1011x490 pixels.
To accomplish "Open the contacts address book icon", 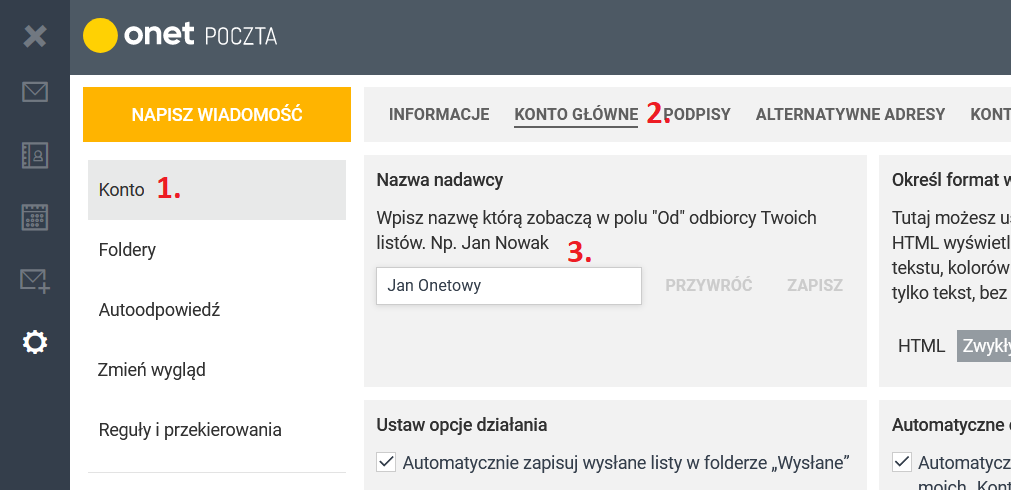I will 35,155.
